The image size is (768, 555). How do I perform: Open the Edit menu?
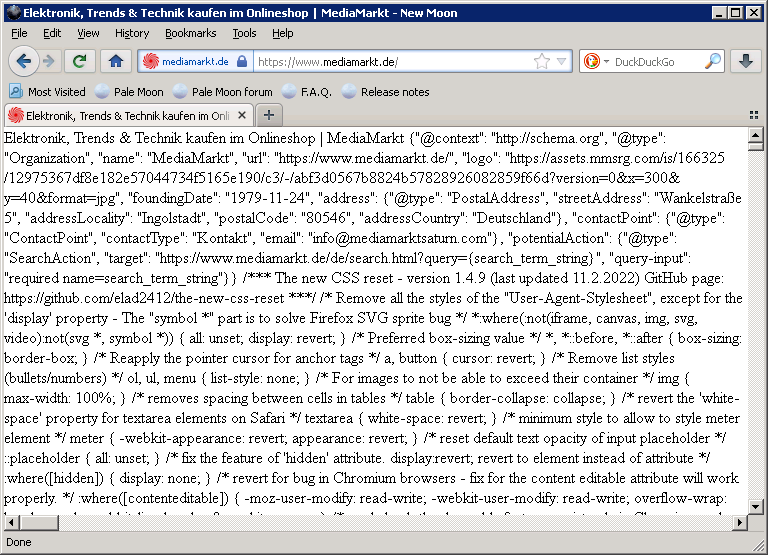52,33
